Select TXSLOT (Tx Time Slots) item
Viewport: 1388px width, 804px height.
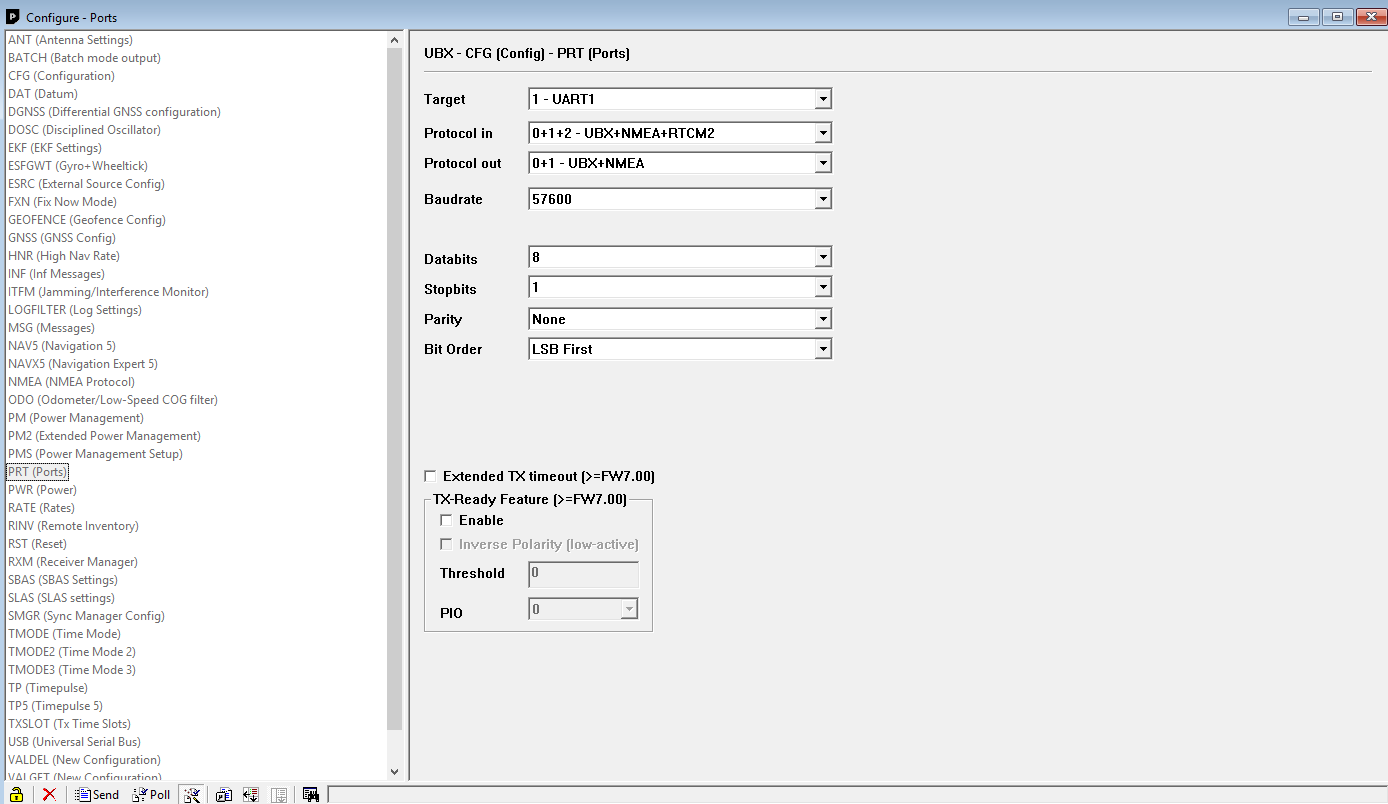(69, 724)
